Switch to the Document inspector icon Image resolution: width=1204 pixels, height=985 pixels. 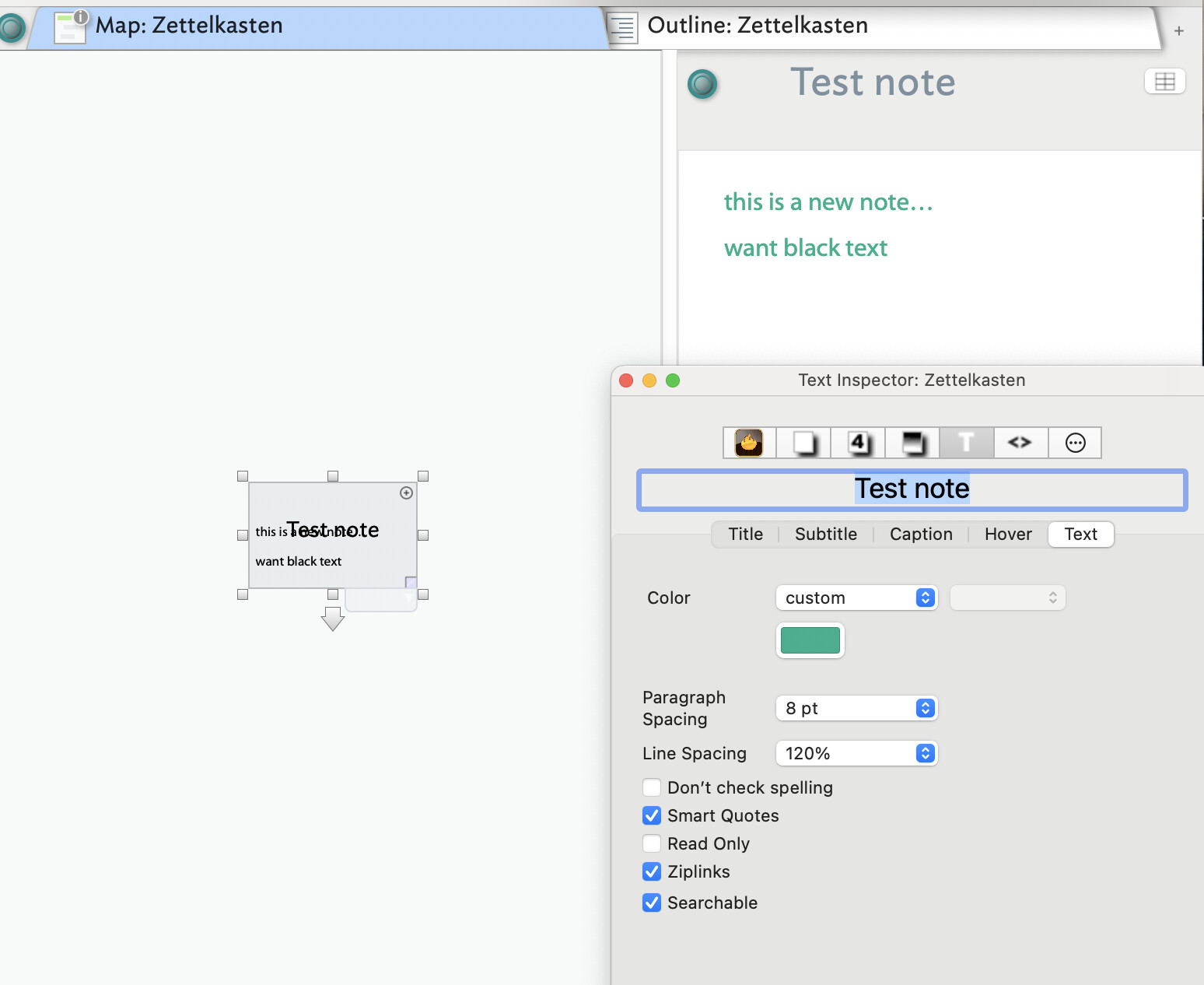pyautogui.click(x=803, y=443)
